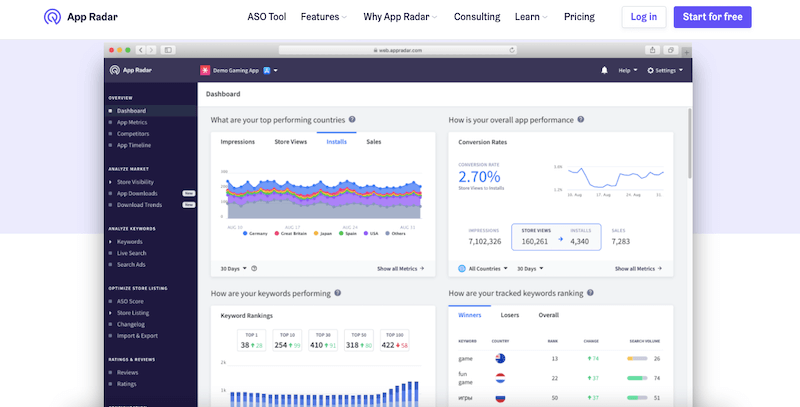800x407 pixels.
Task: Click the Safari share icon
Action: 652,50
